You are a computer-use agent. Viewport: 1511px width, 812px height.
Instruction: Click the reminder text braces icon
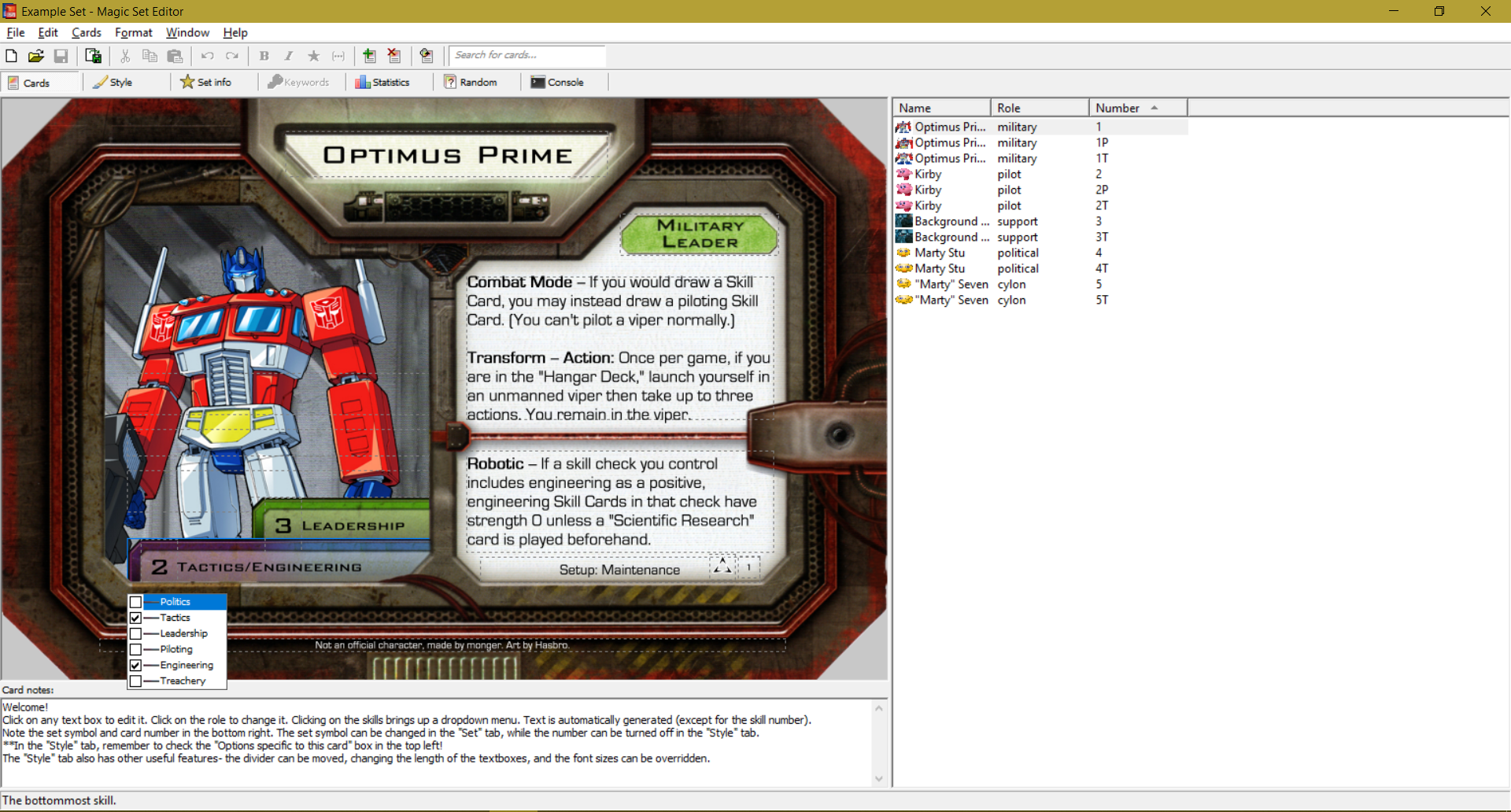click(x=338, y=56)
